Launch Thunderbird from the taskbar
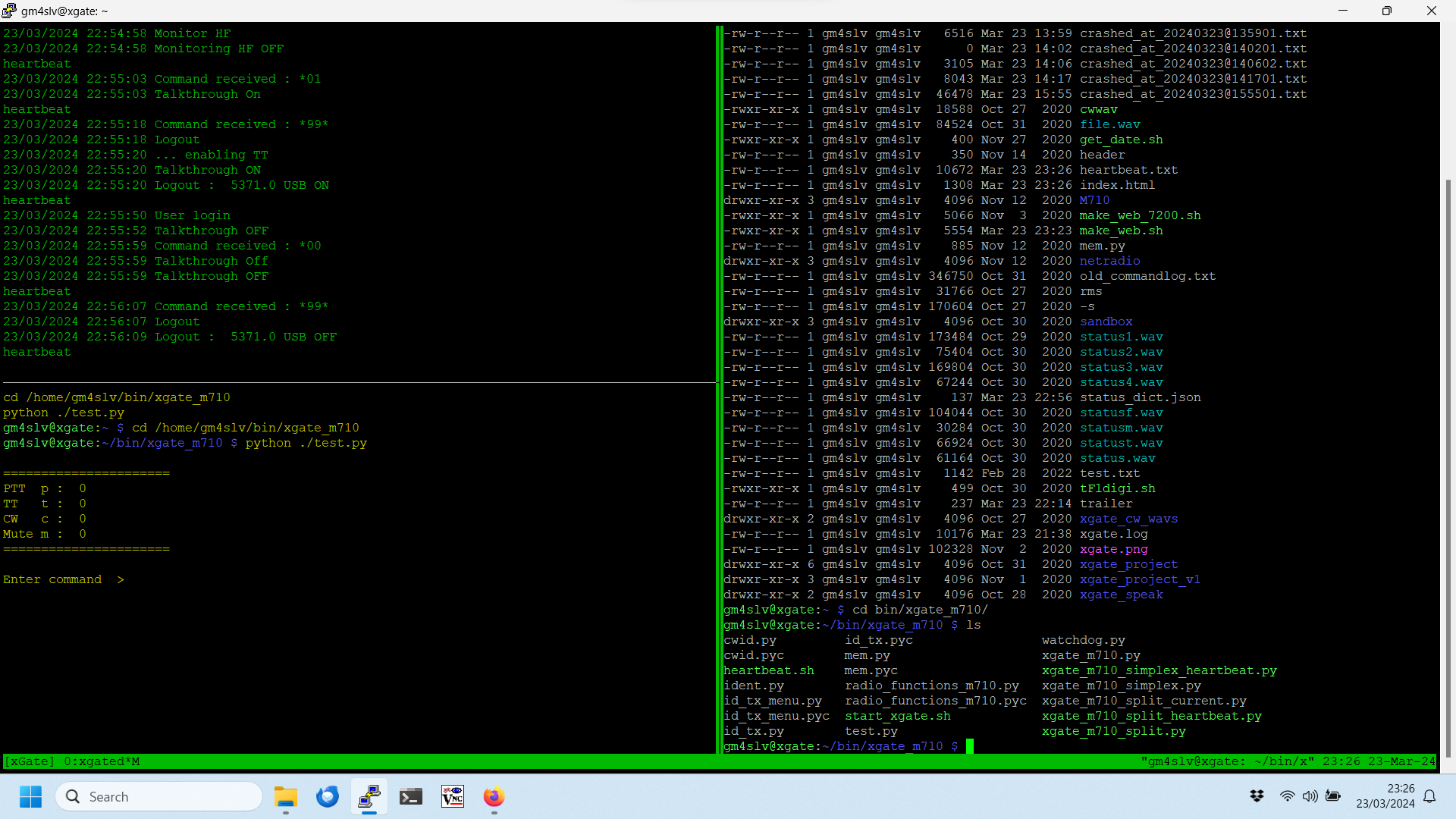1456x819 pixels. [327, 796]
